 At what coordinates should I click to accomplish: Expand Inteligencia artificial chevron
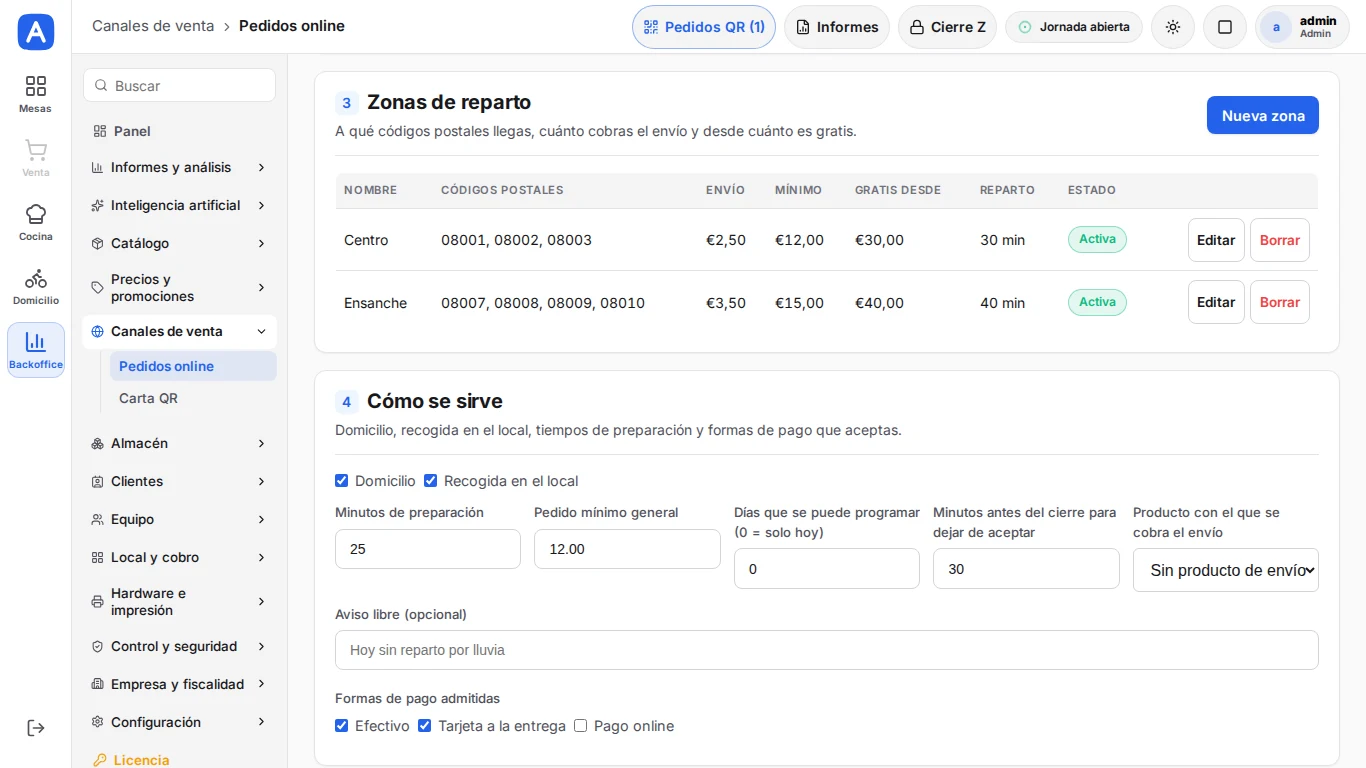click(x=261, y=205)
